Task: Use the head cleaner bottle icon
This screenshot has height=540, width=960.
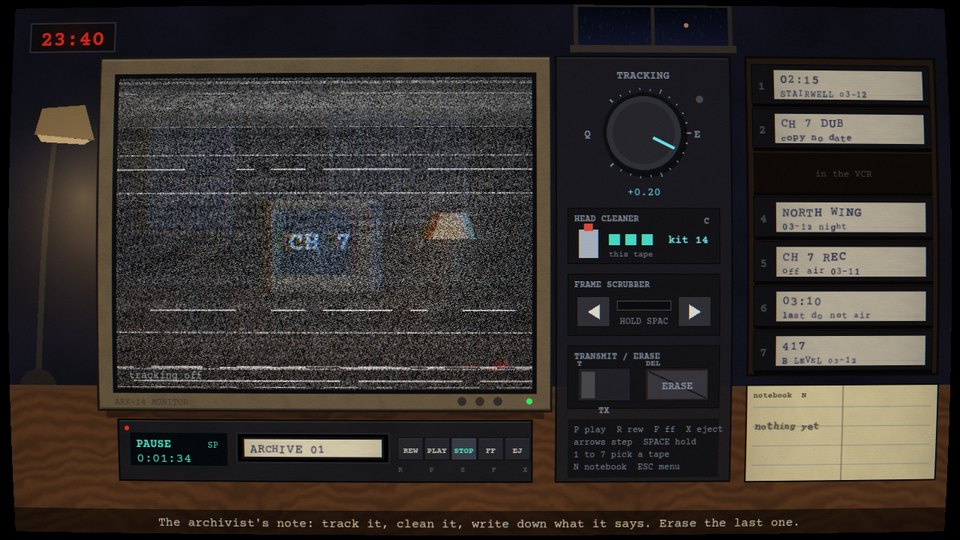Action: (588, 241)
